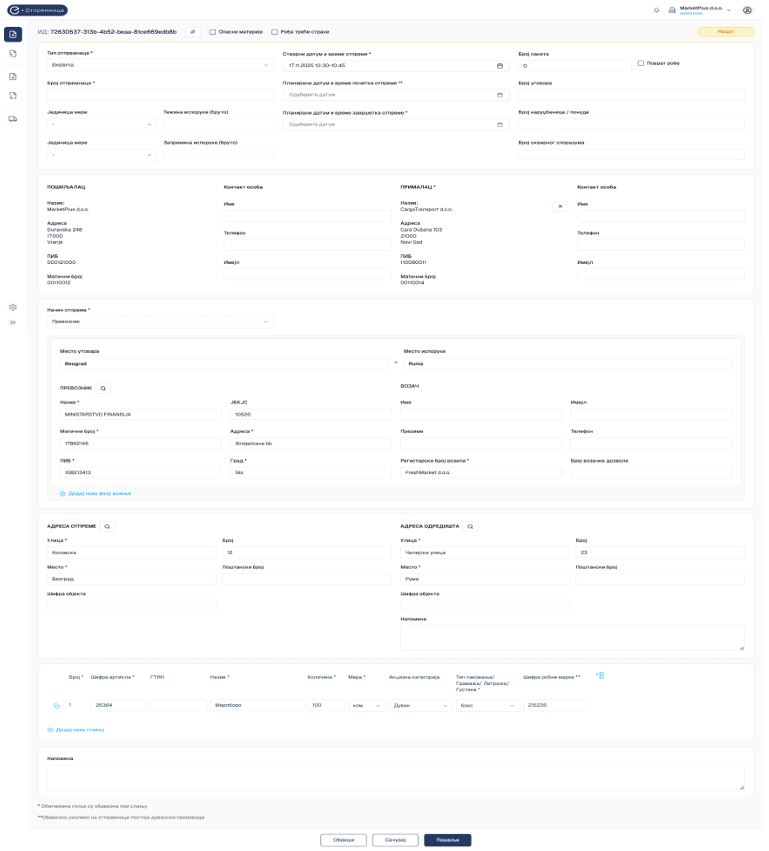Expand sidebar with double chevron icon

click(x=13, y=322)
